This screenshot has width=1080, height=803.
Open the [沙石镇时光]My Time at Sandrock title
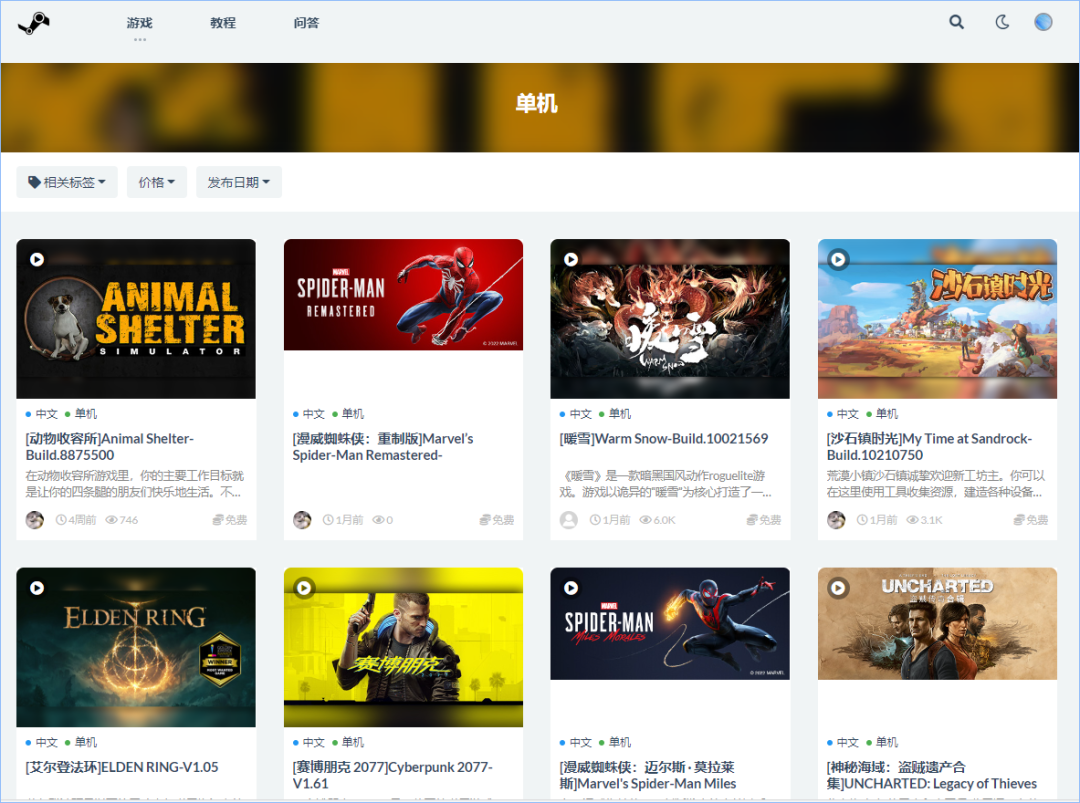pyautogui.click(x=929, y=446)
